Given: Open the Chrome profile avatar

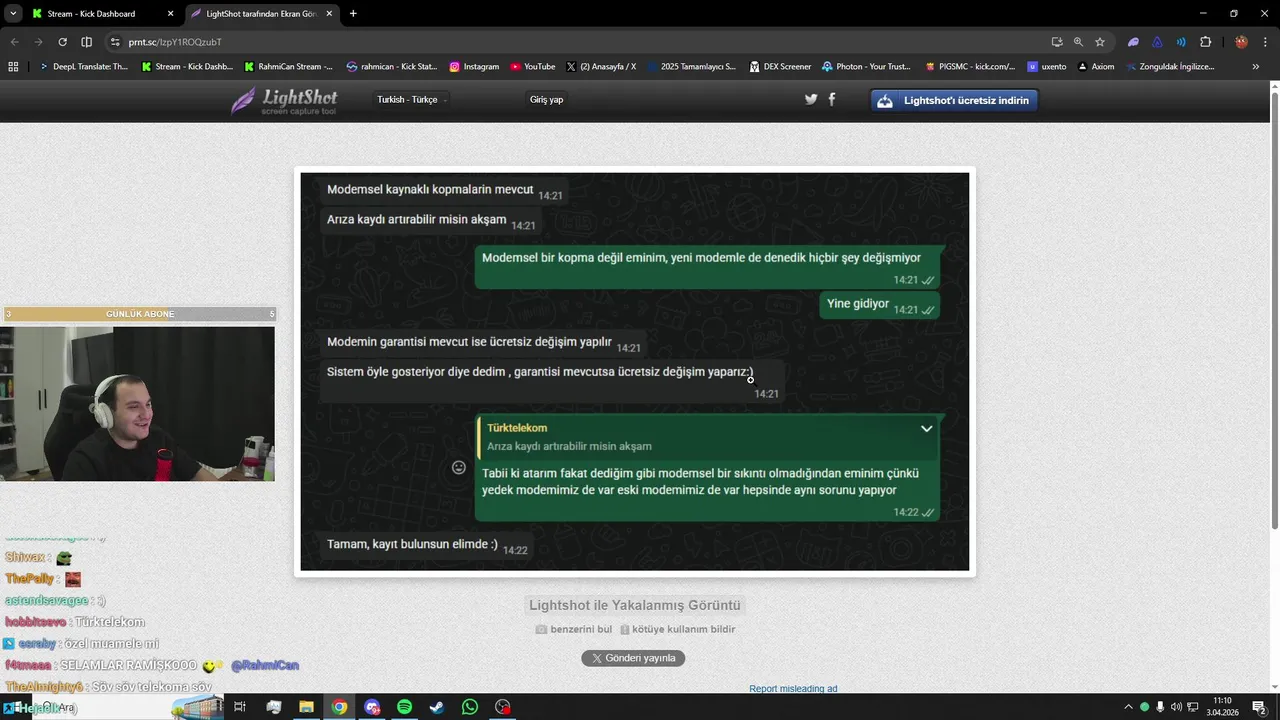Looking at the screenshot, I should click(1241, 42).
